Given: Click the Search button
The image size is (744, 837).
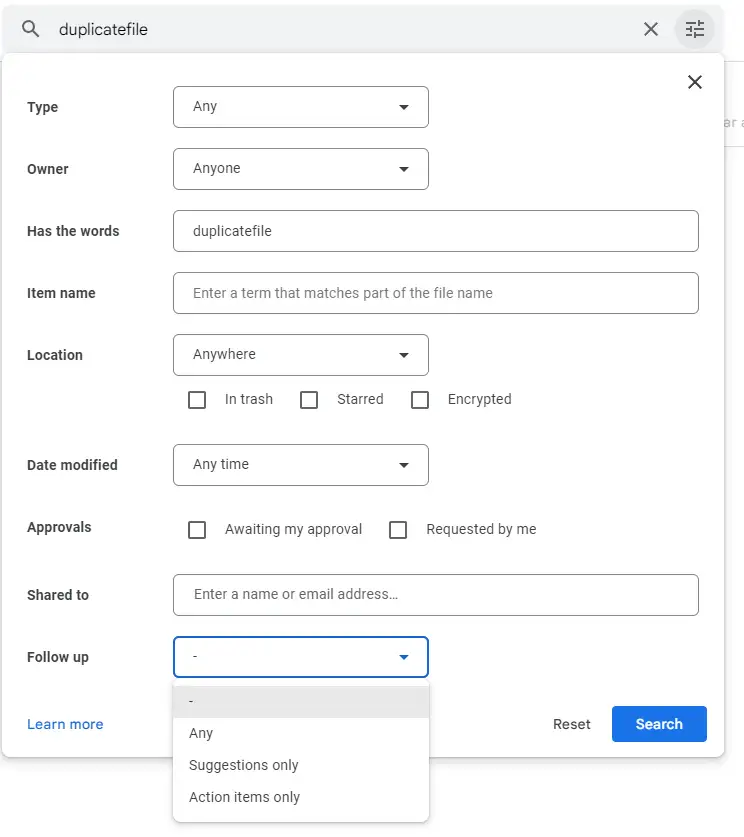Looking at the screenshot, I should (659, 724).
